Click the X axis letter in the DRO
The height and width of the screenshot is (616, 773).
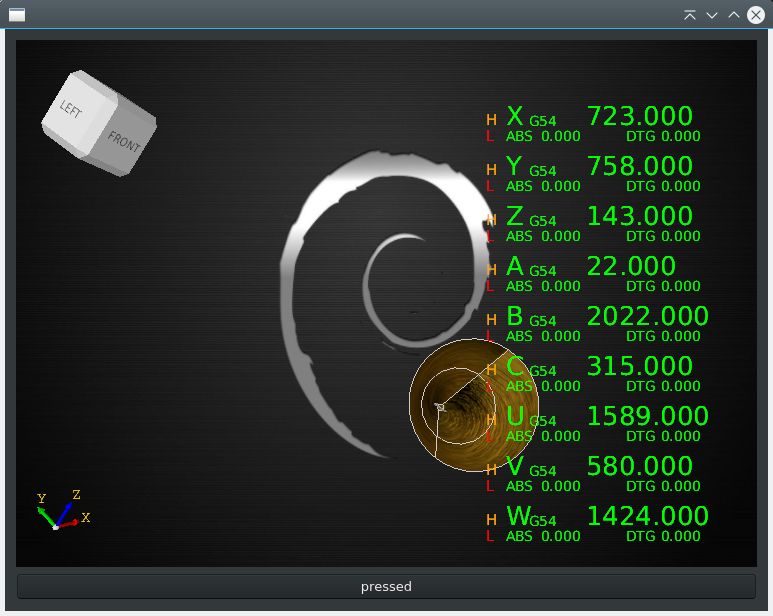point(515,117)
